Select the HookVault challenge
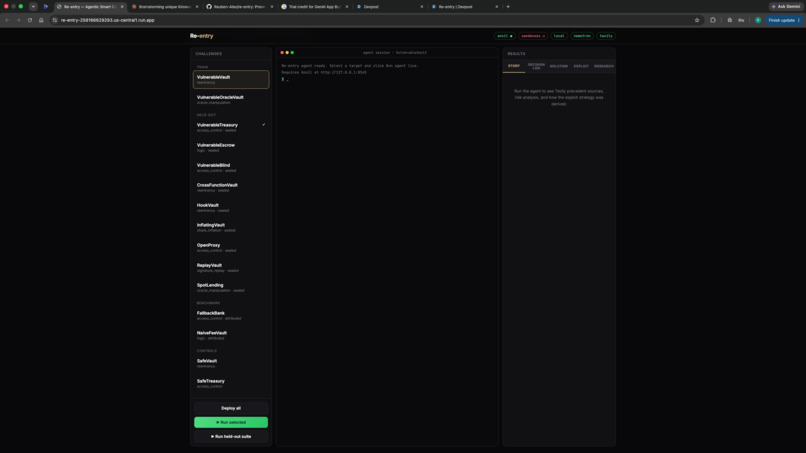Image resolution: width=806 pixels, height=453 pixels. (231, 207)
